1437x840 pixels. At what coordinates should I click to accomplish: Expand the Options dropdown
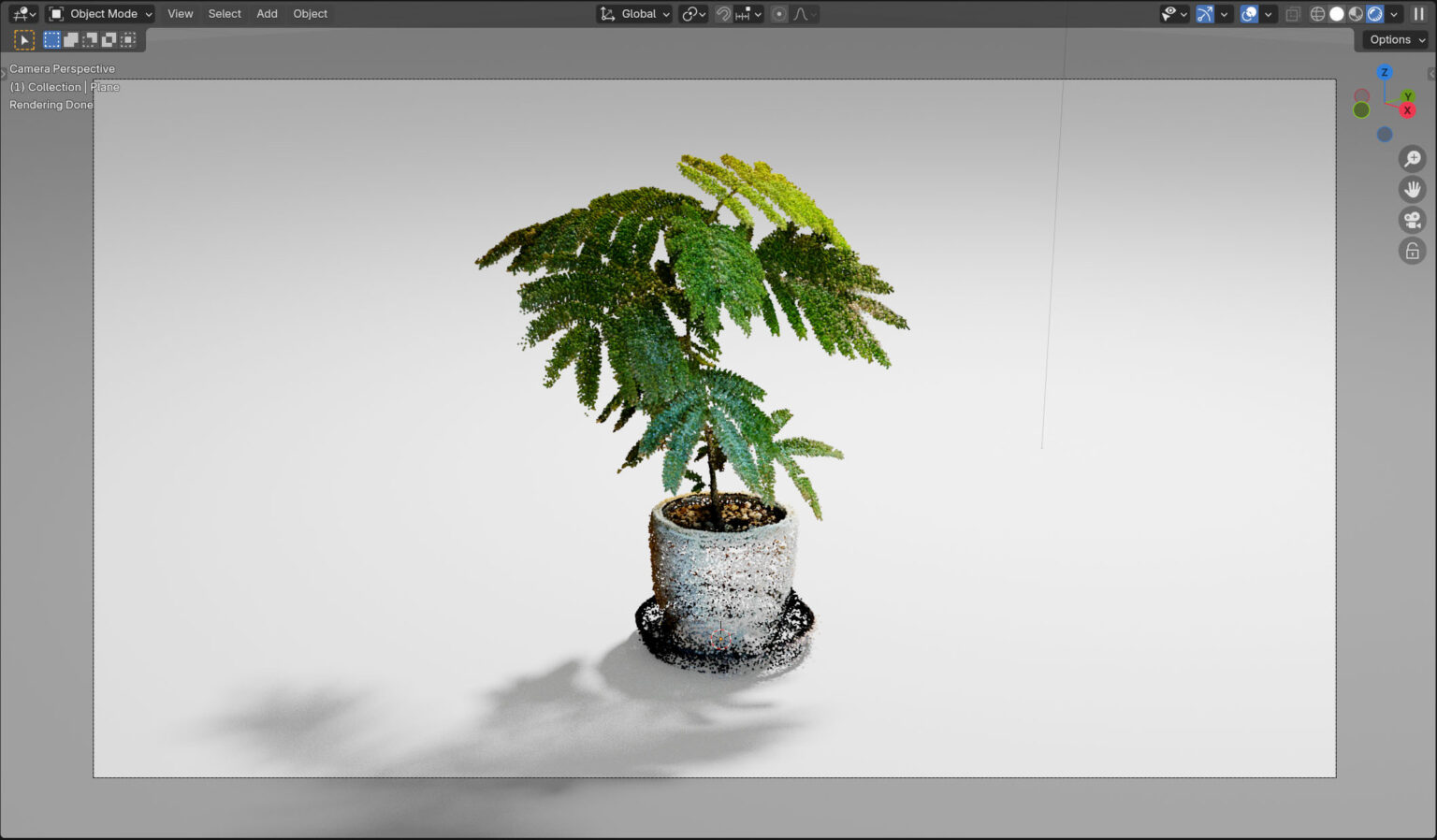point(1397,39)
